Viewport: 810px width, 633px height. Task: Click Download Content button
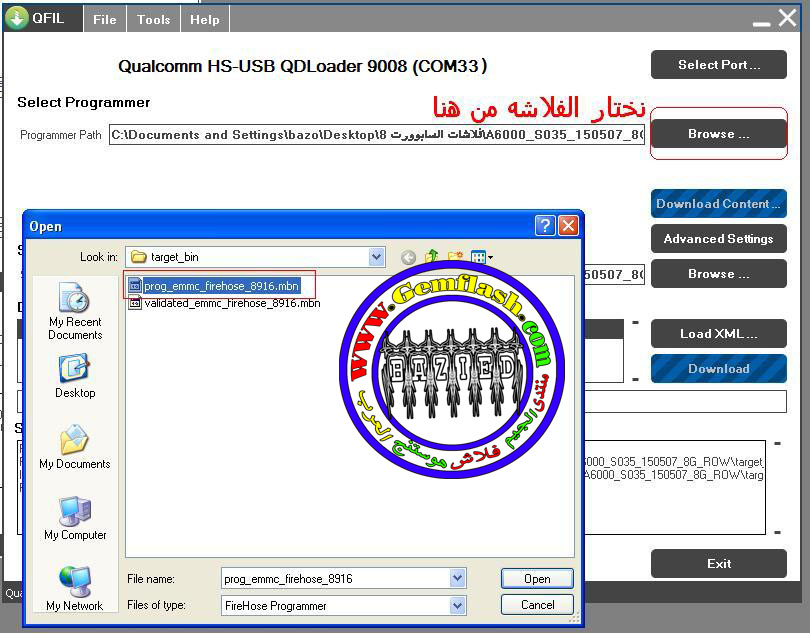719,204
